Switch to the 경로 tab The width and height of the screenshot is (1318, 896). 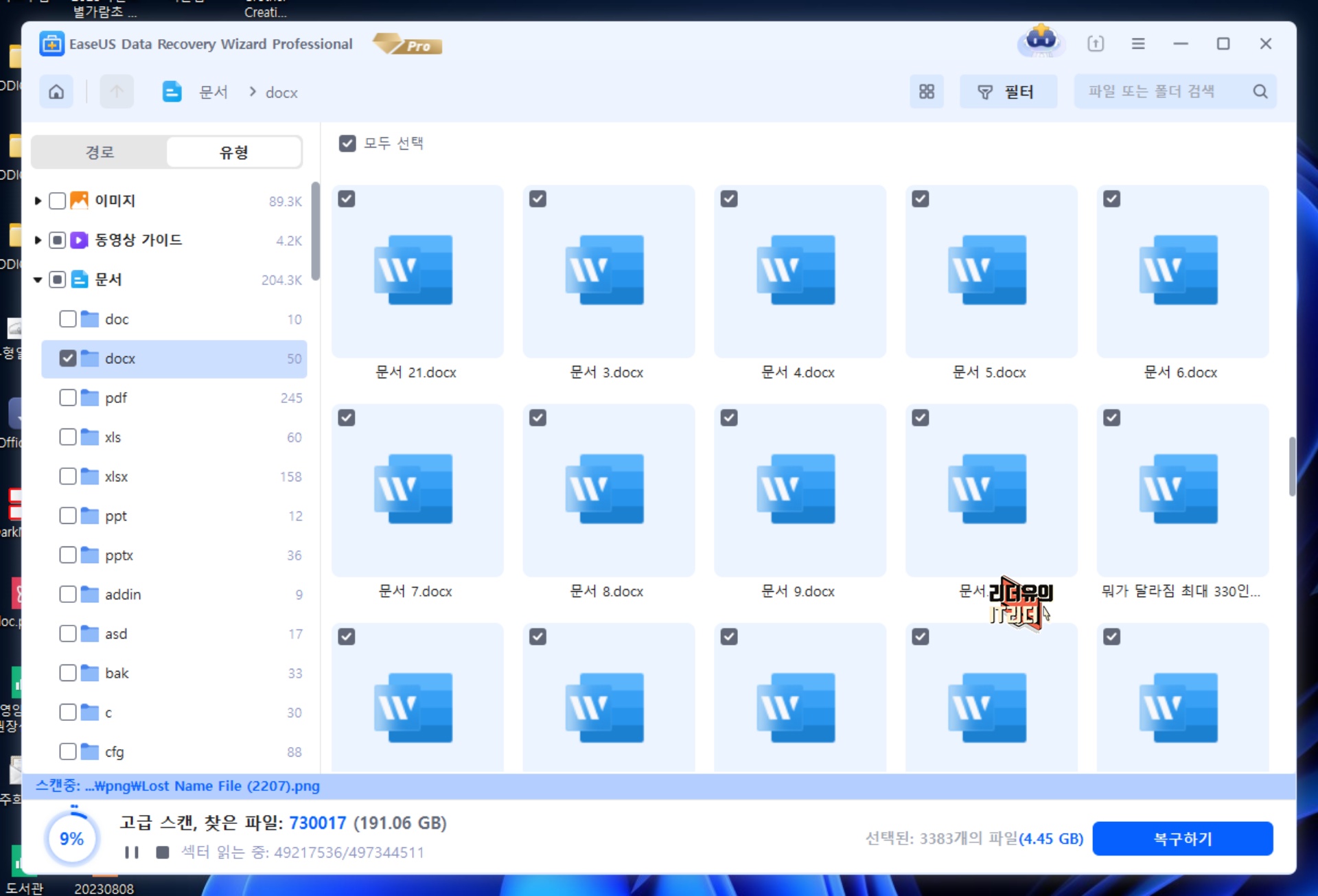point(100,152)
